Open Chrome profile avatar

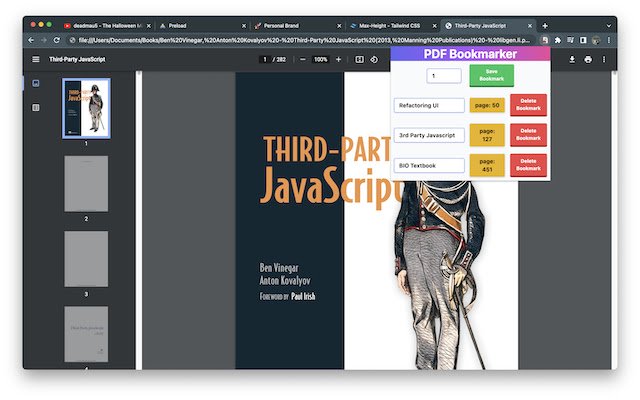pos(596,40)
